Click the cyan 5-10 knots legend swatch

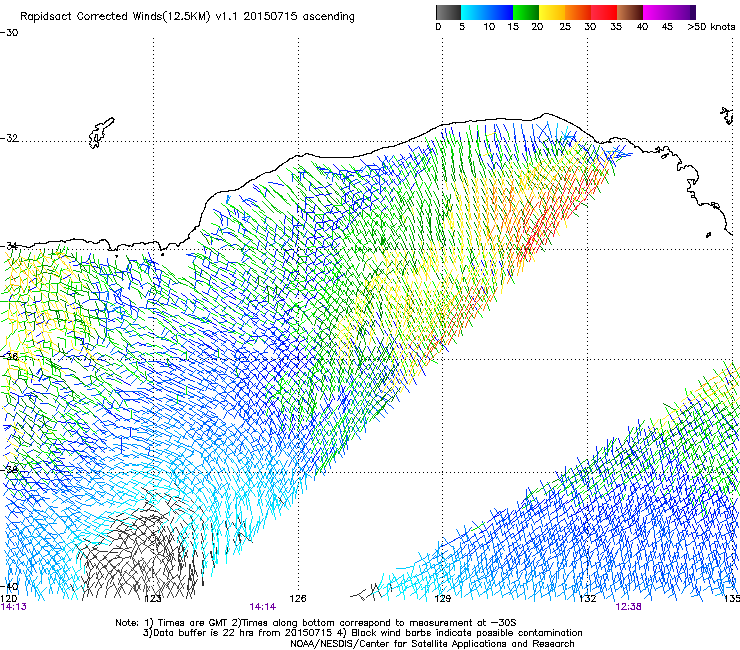(474, 12)
